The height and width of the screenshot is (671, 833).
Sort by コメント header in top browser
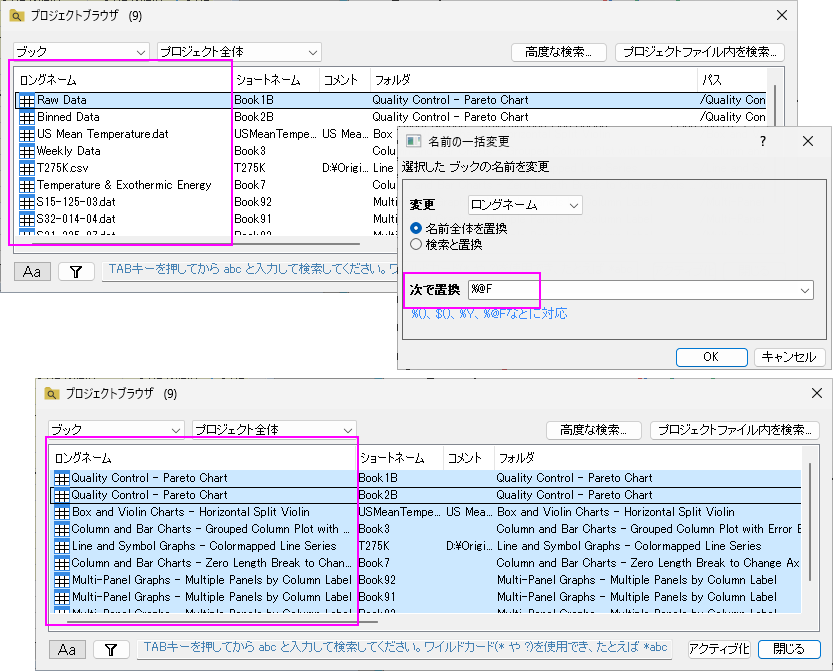click(x=344, y=80)
